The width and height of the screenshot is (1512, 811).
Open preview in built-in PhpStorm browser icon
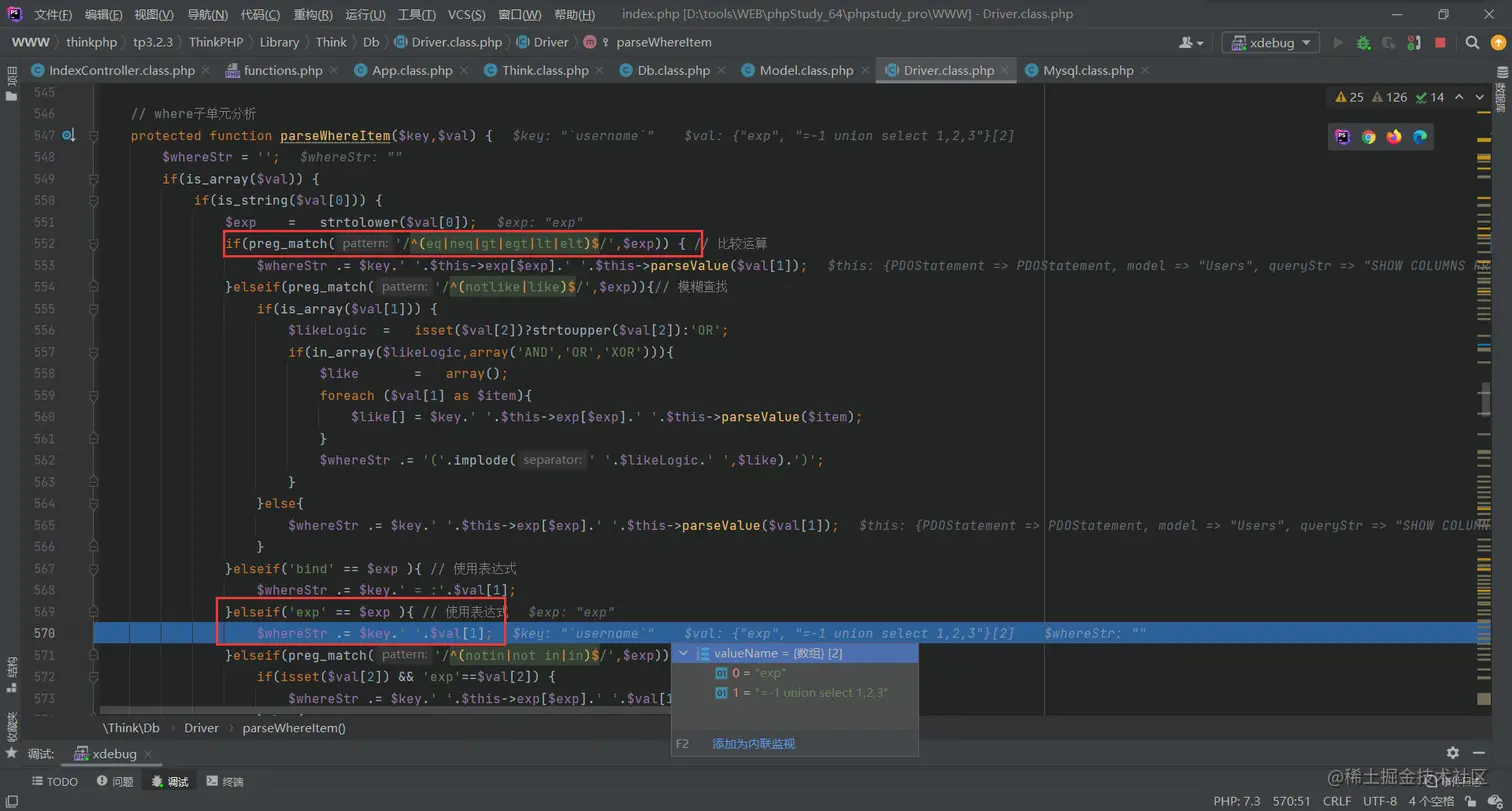[1343, 137]
